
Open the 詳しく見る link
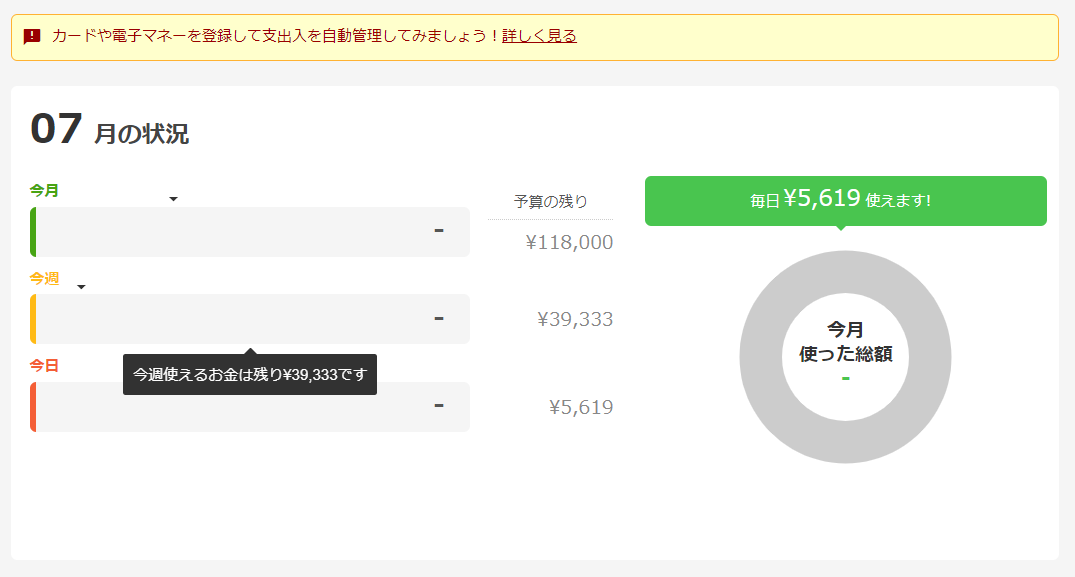(x=539, y=37)
